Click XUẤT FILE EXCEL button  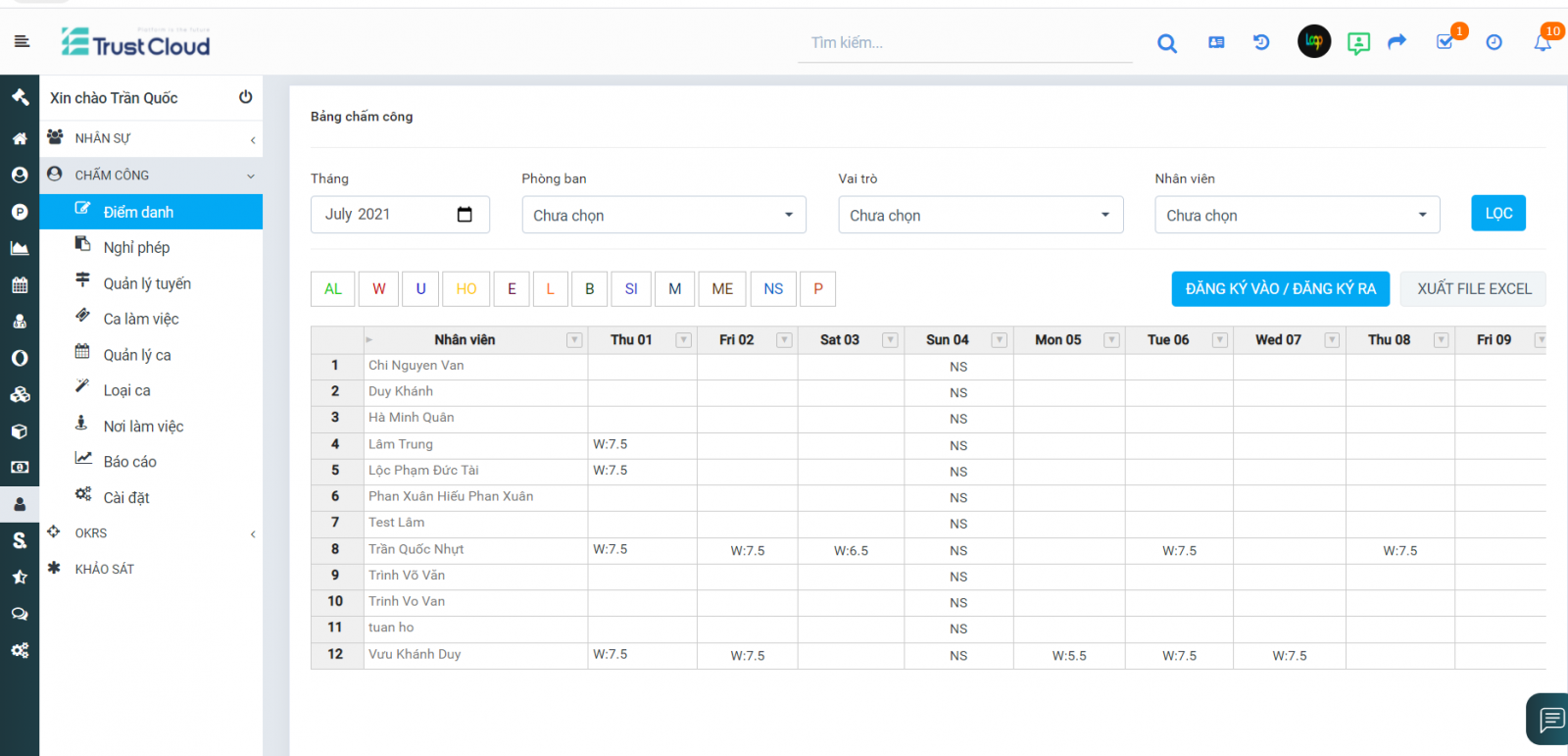[1473, 289]
